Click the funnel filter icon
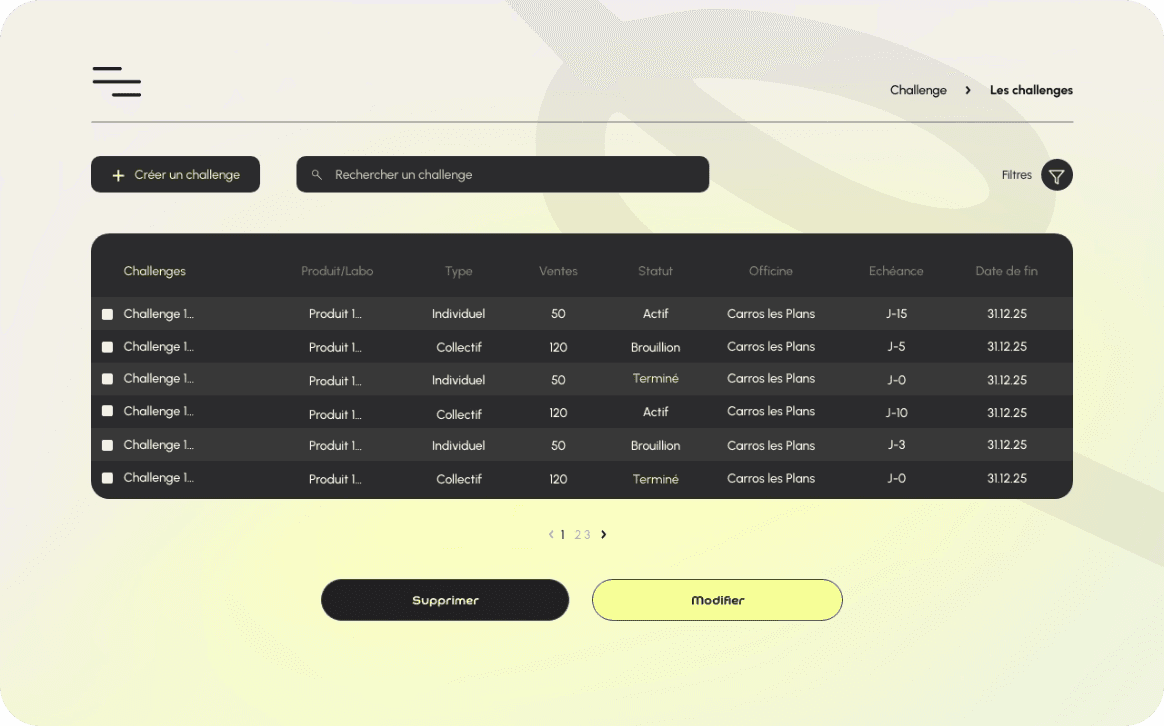This screenshot has width=1164, height=726. tap(1056, 175)
